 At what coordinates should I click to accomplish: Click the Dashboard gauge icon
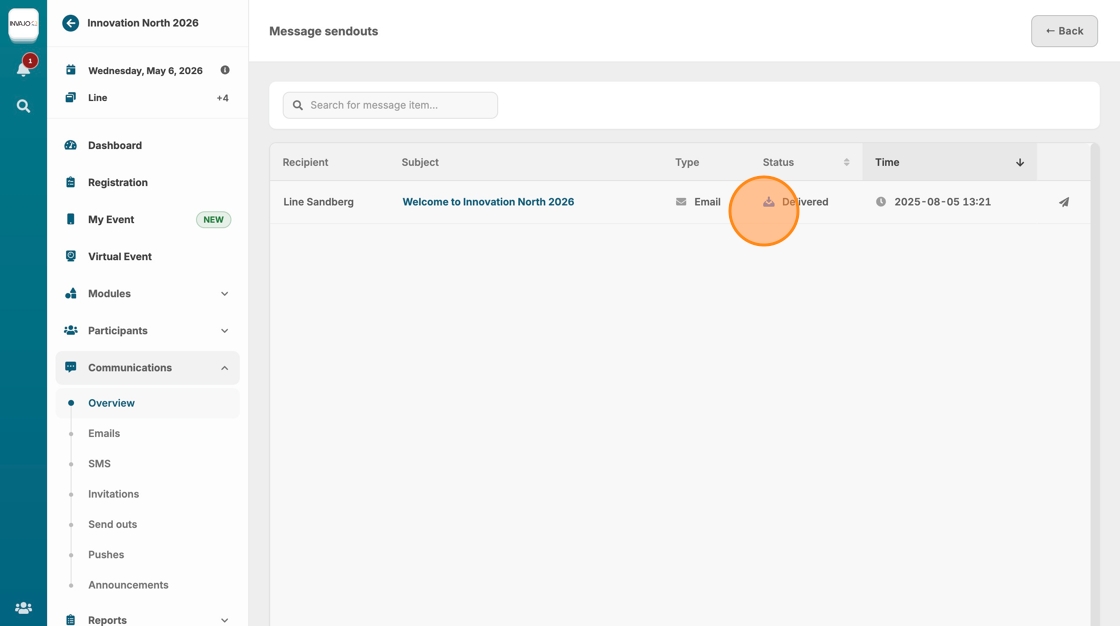[71, 145]
